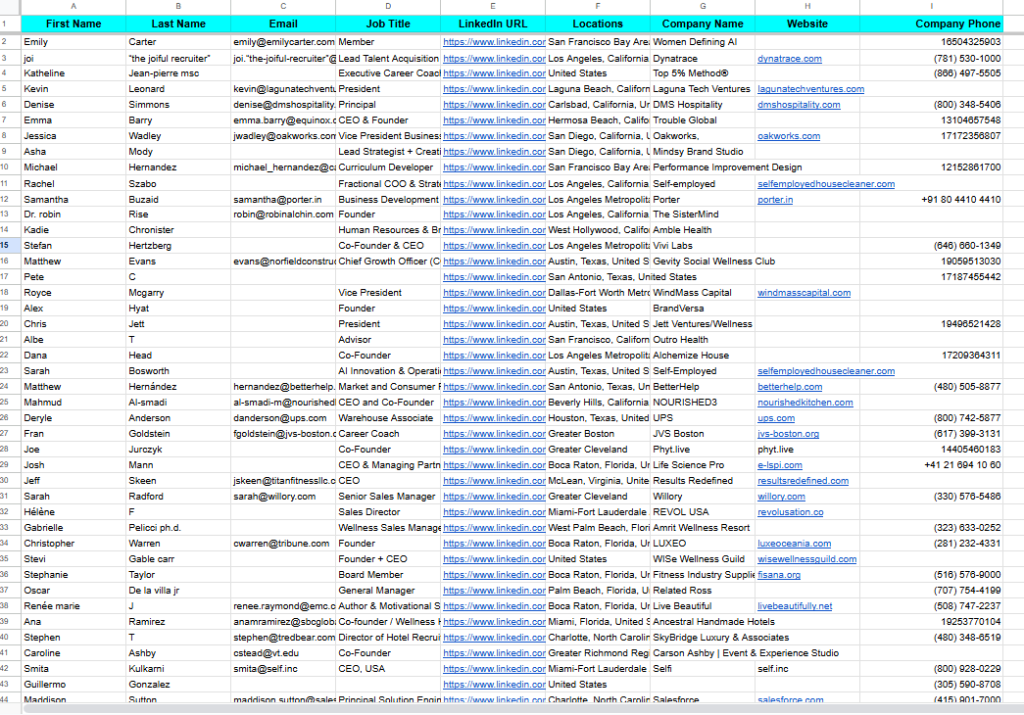The width and height of the screenshot is (1024, 715).
Task: Select the Company Phone header cell
Action: tap(931, 24)
